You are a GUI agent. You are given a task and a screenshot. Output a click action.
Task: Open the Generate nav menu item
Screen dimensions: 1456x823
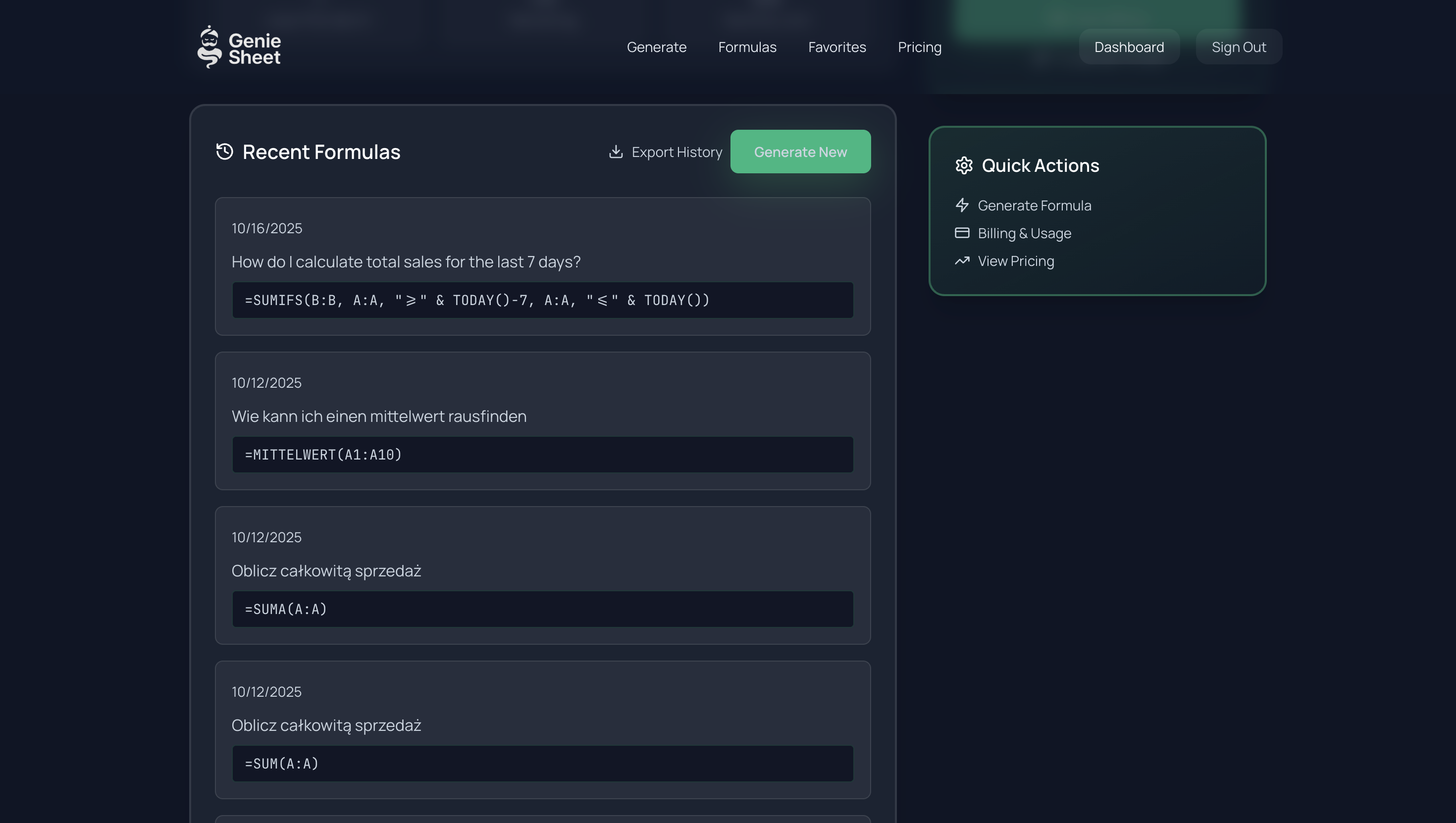656,47
